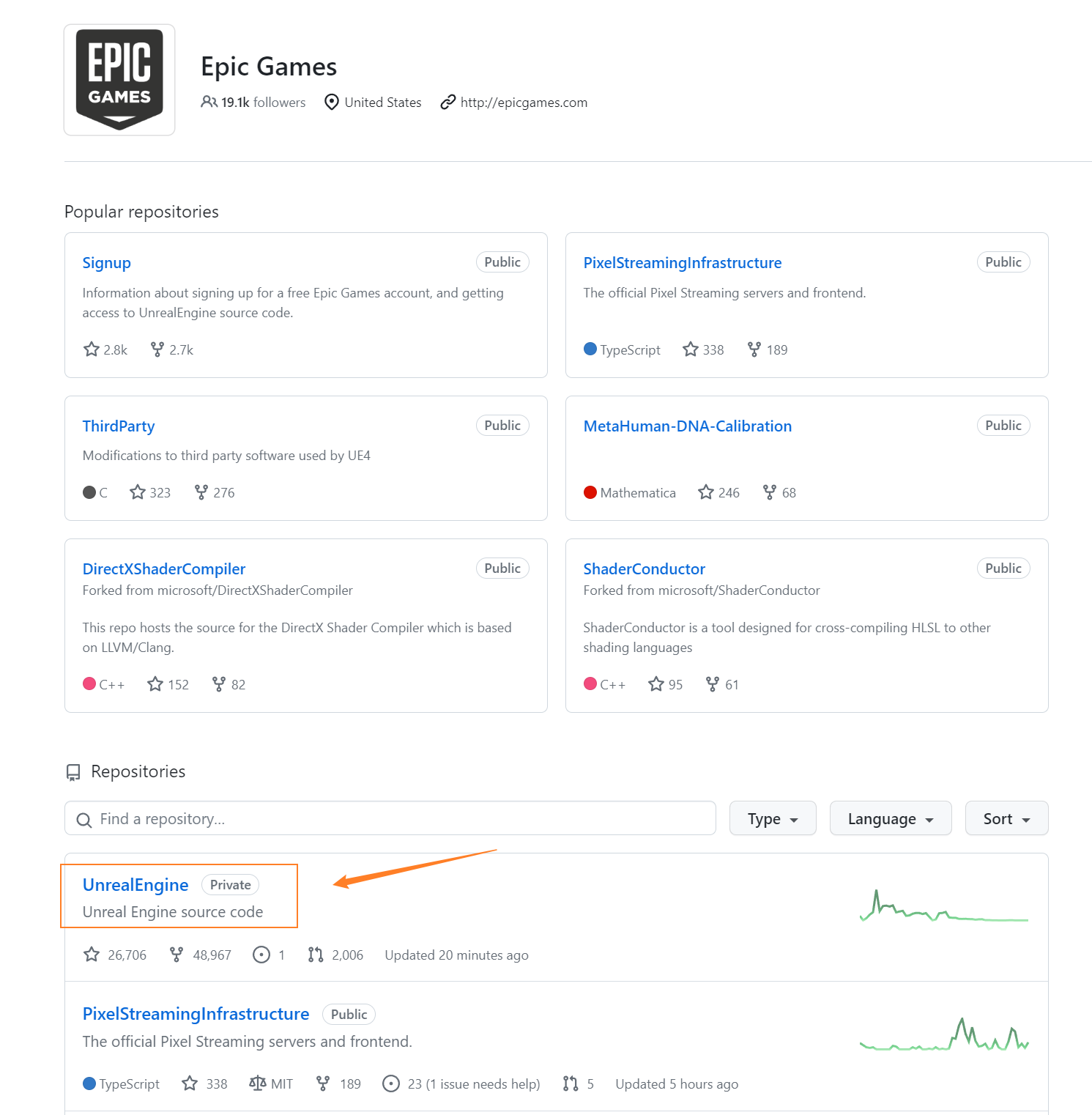Open 23 issues needing help link

(461, 1084)
